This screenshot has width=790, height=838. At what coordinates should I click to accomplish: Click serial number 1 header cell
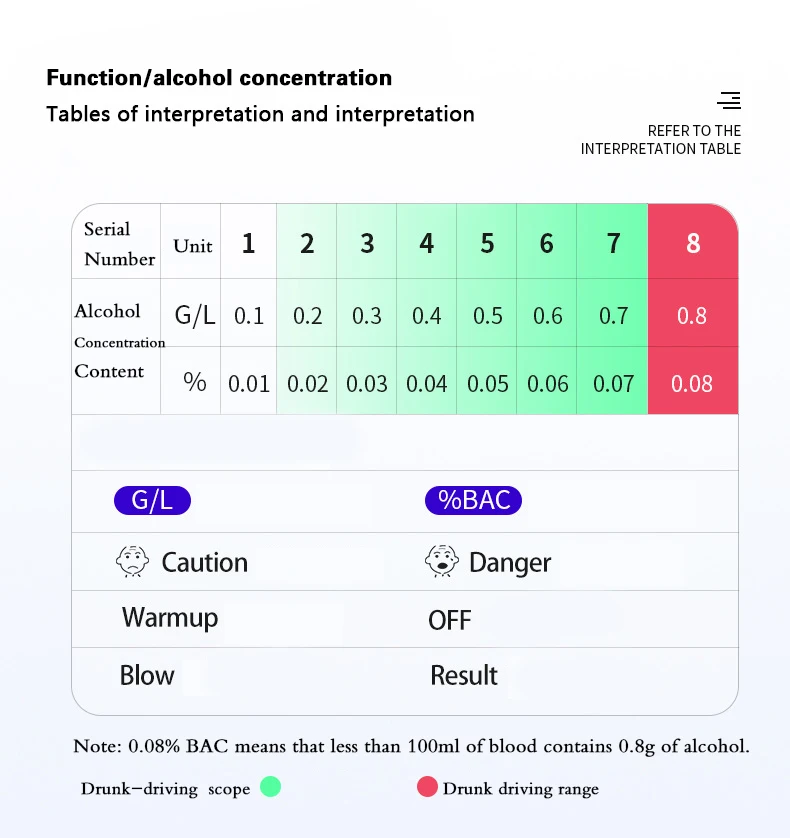[x=249, y=241]
